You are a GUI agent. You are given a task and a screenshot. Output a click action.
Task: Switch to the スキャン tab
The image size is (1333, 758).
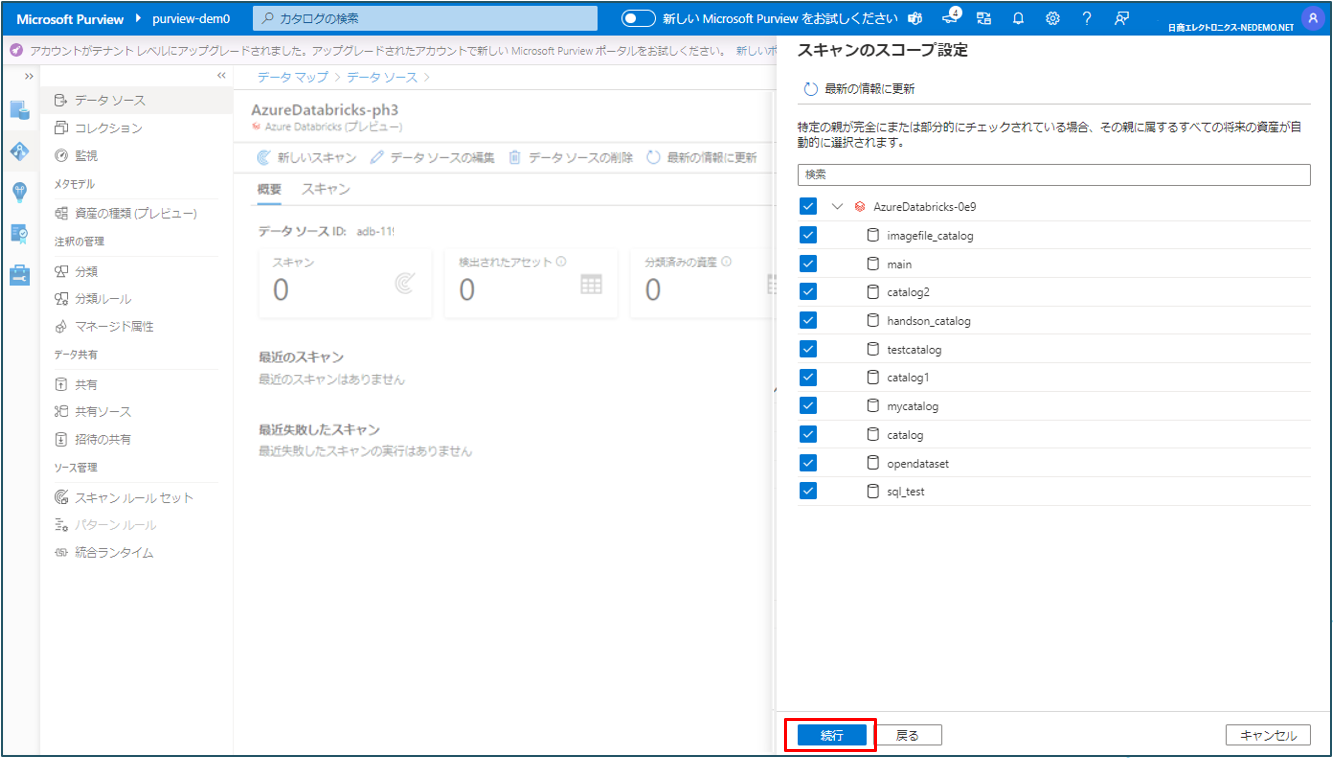[326, 189]
